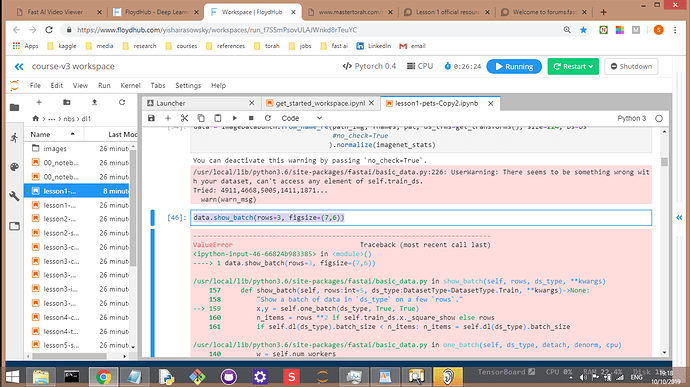Open the Code cell type dropdown
Image resolution: width=690 pixels, height=387 pixels.
(x=301, y=118)
